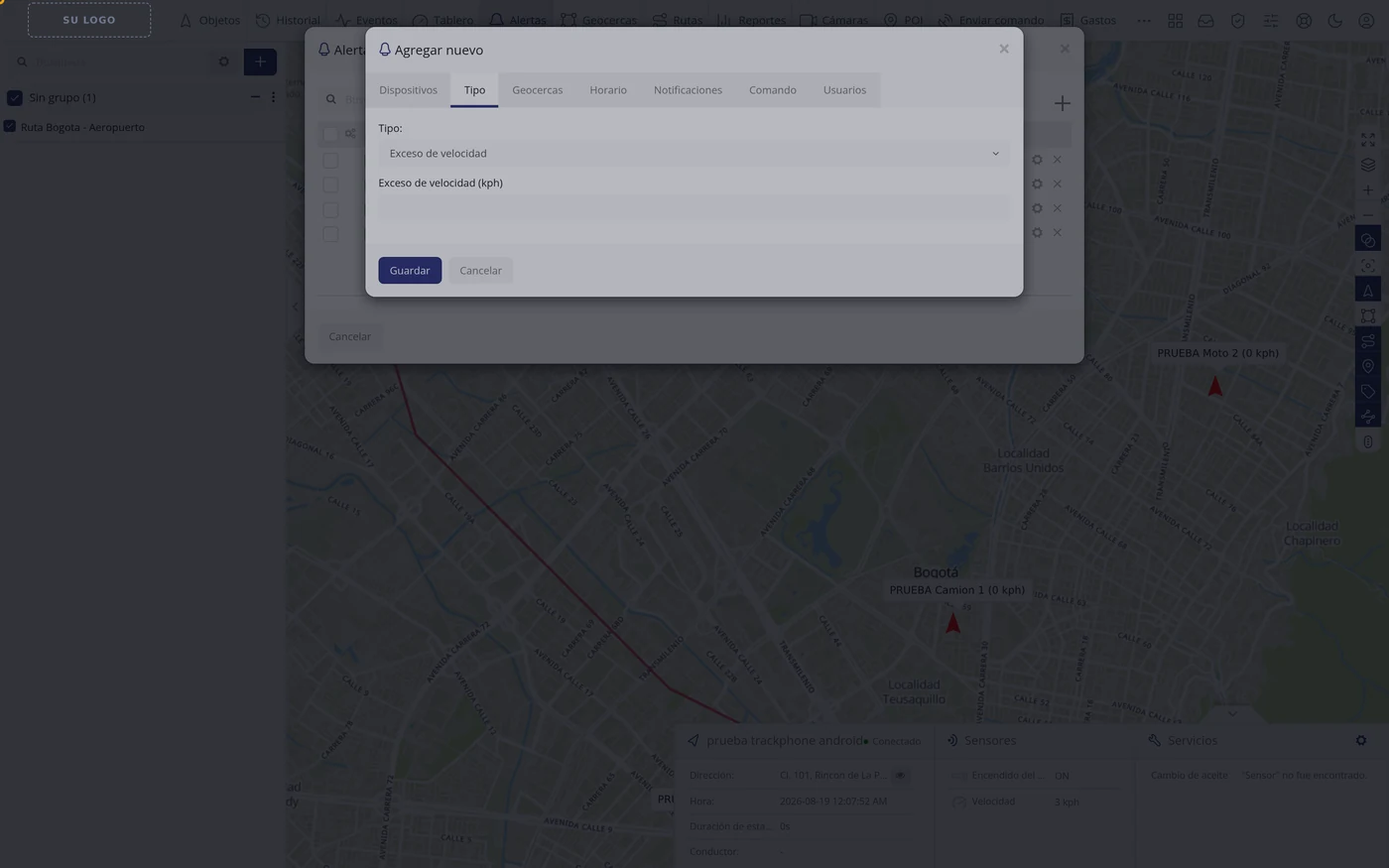
Task: Toggle the clustering circles icon on the map toolbar
Action: (x=1368, y=240)
